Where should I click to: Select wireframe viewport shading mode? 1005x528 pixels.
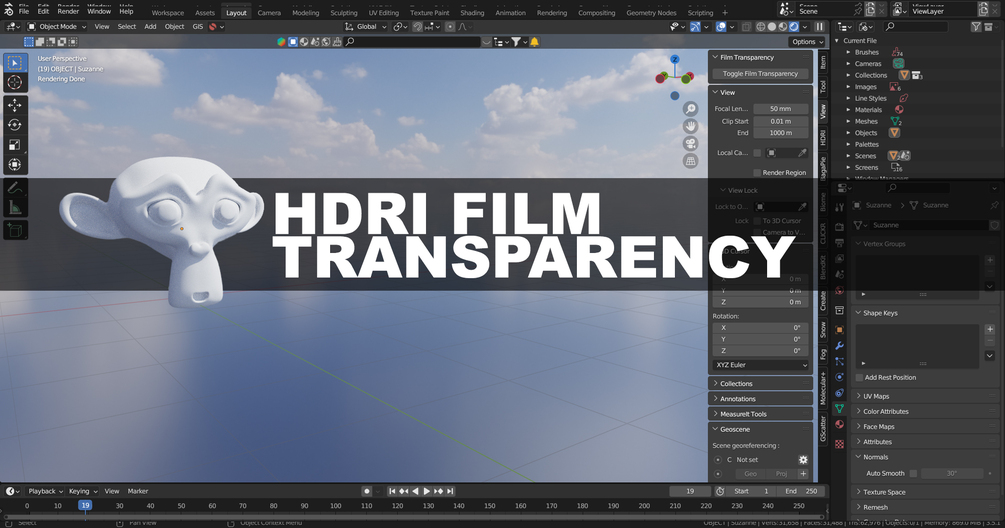coord(761,27)
